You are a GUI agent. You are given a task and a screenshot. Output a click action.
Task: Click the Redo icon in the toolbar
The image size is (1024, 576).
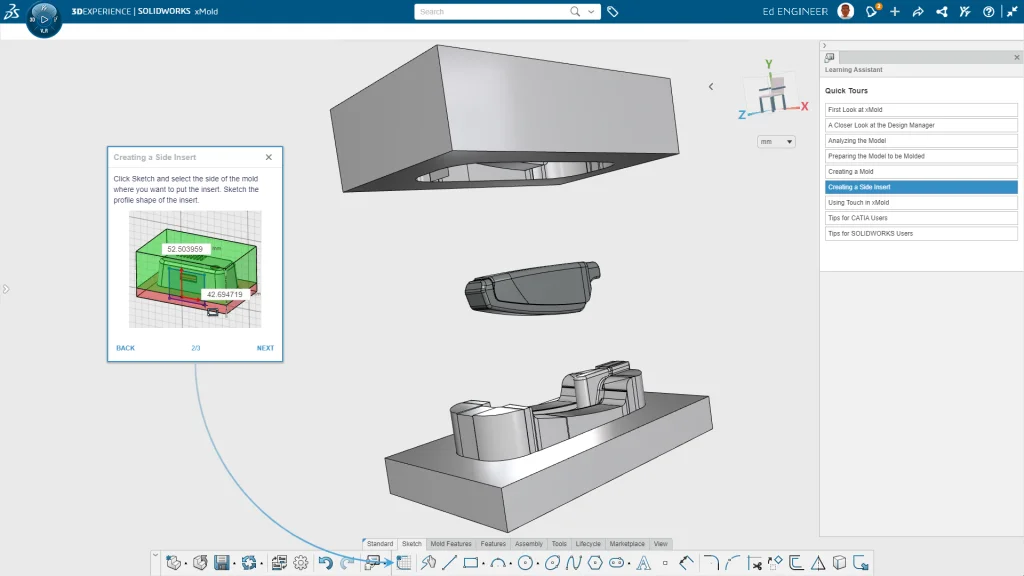coord(346,562)
